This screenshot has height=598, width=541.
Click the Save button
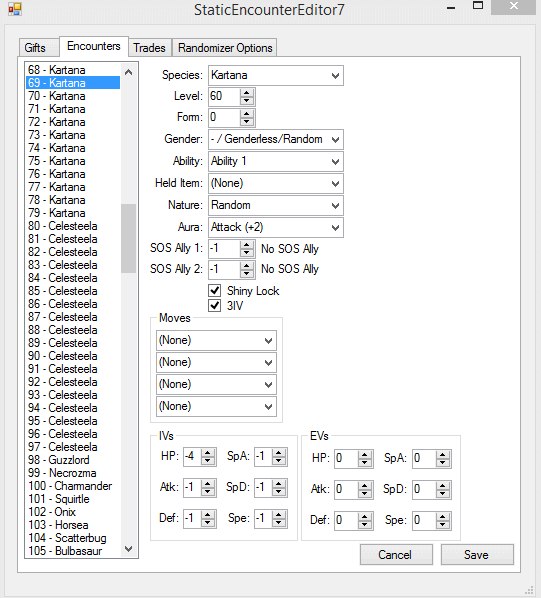coord(477,555)
